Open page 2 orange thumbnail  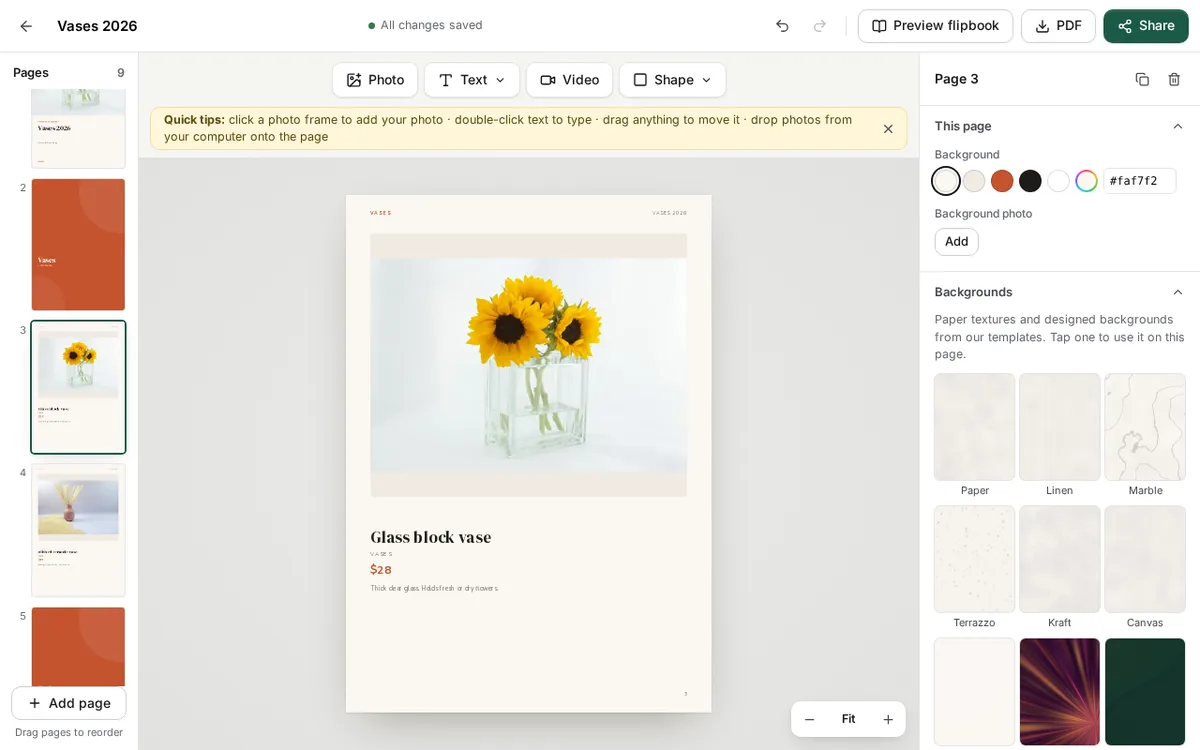(x=78, y=245)
